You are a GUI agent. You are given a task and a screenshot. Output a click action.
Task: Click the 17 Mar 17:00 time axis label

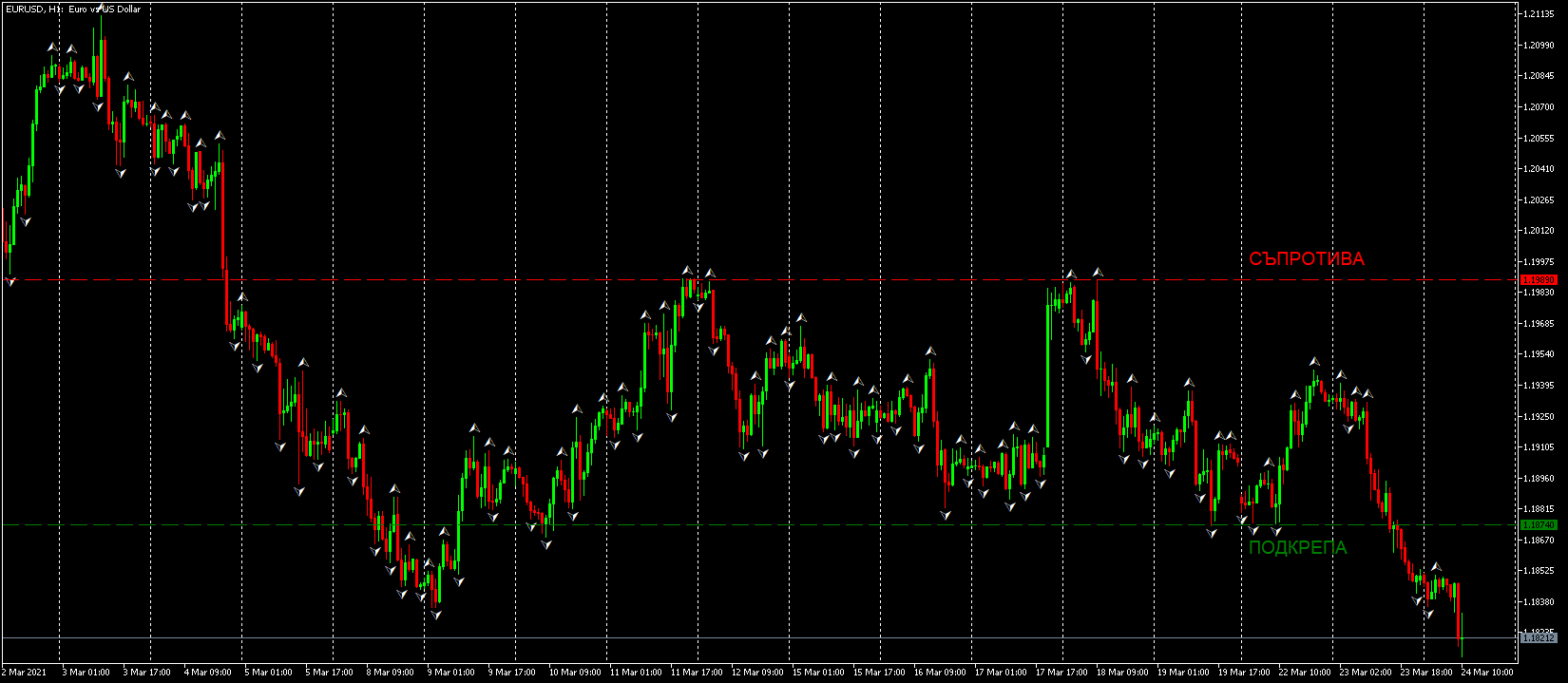click(x=1061, y=673)
